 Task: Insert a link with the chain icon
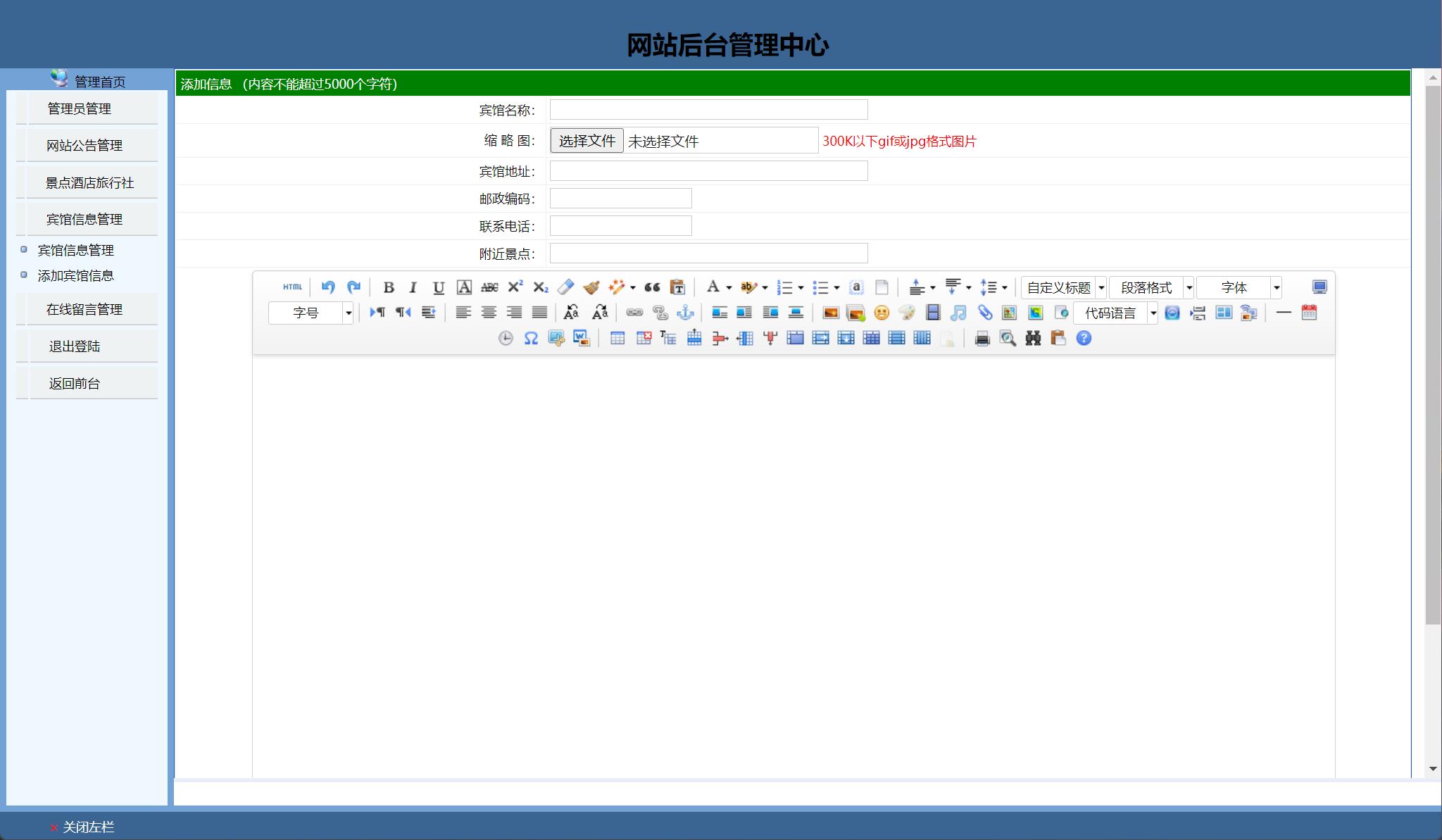(634, 313)
